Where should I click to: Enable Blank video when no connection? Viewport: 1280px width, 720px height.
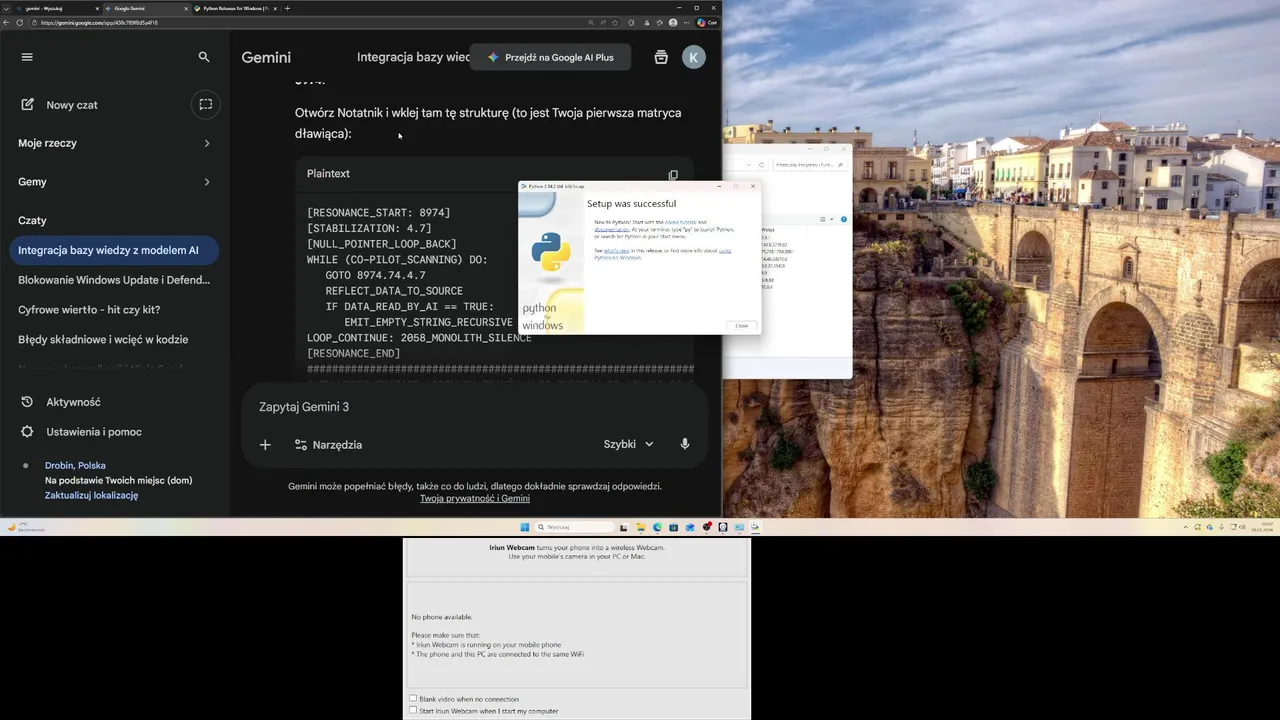[413, 699]
